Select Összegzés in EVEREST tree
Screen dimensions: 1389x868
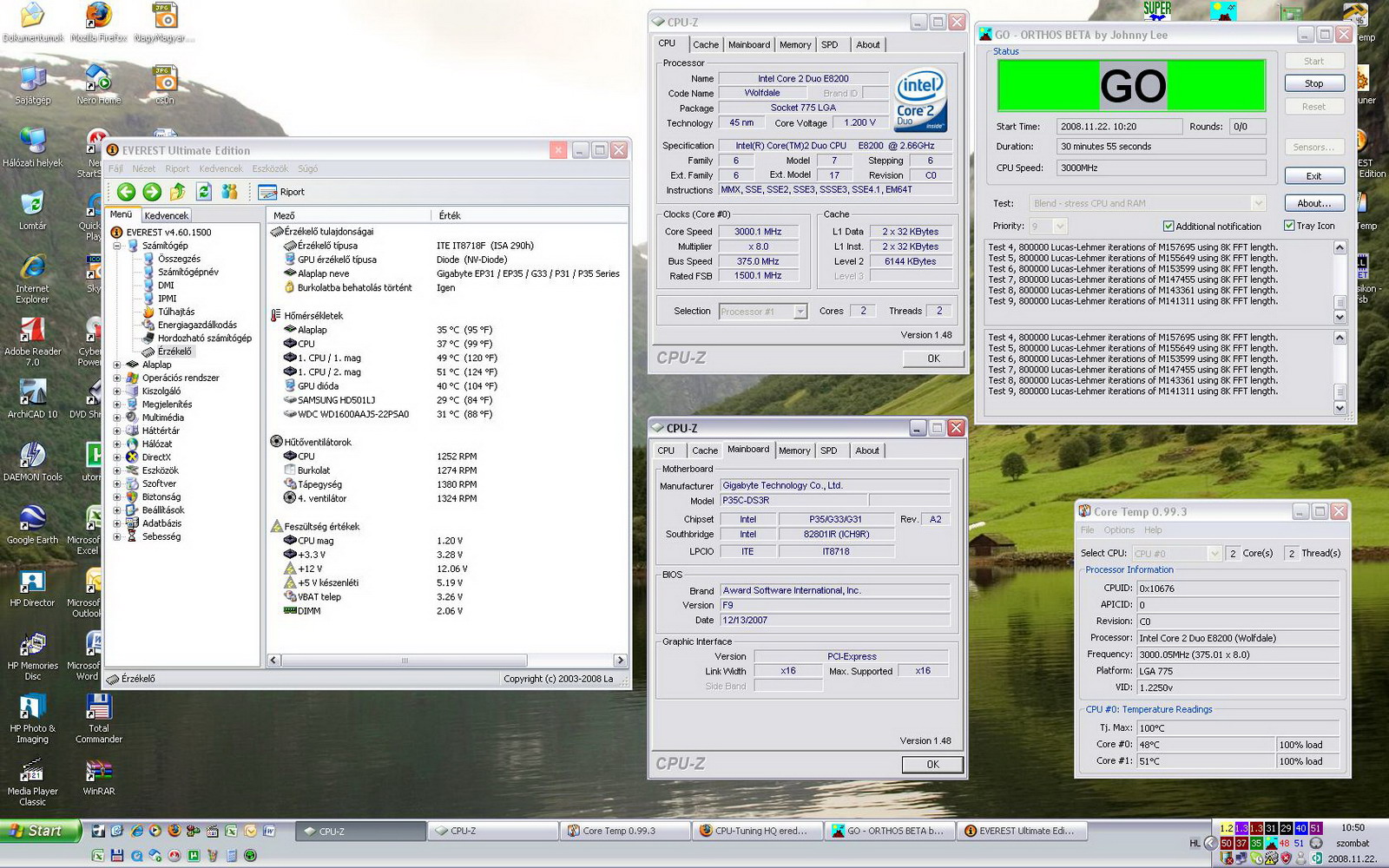tap(179, 259)
